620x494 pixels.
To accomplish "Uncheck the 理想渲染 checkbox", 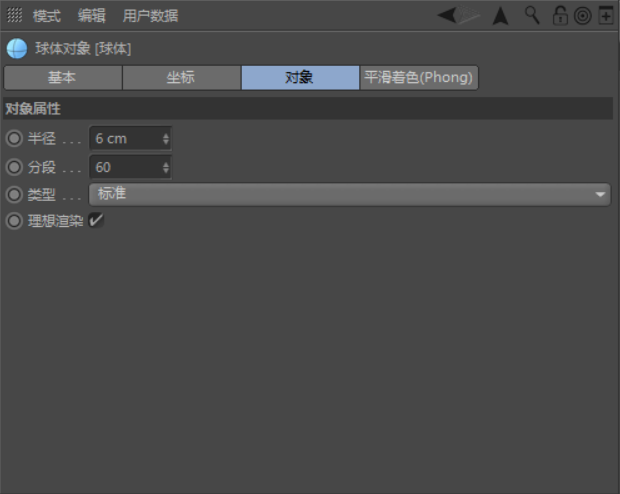I will point(97,221).
